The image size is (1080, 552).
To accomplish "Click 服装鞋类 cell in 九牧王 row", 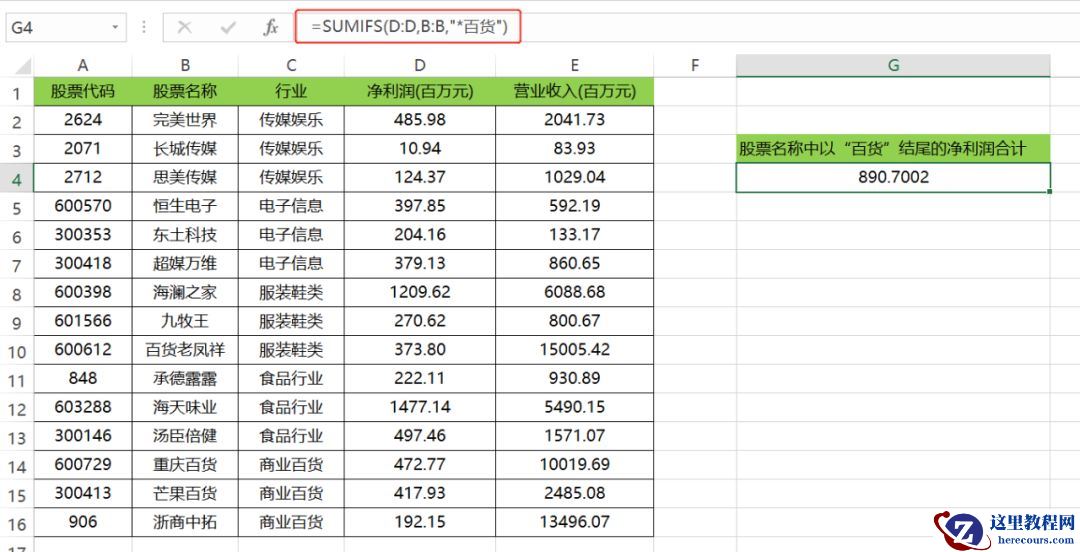I will [x=291, y=321].
